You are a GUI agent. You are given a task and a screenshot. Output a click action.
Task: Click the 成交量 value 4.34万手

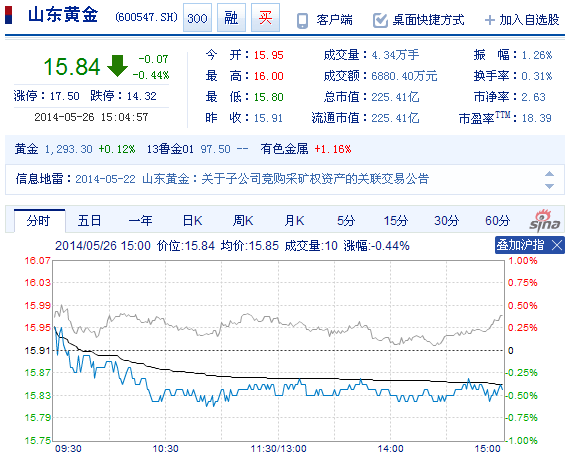[x=395, y=55]
